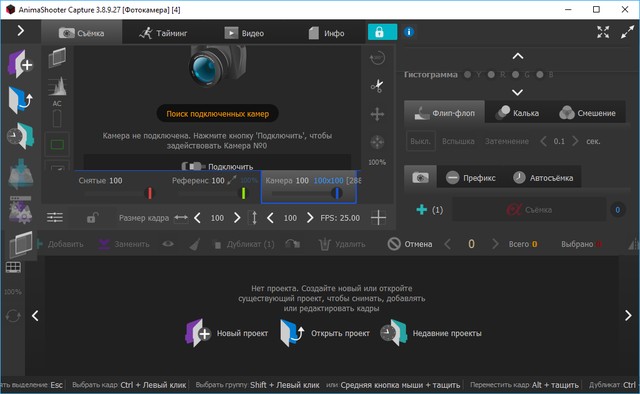Open the sliders settings icon

pyautogui.click(x=55, y=218)
